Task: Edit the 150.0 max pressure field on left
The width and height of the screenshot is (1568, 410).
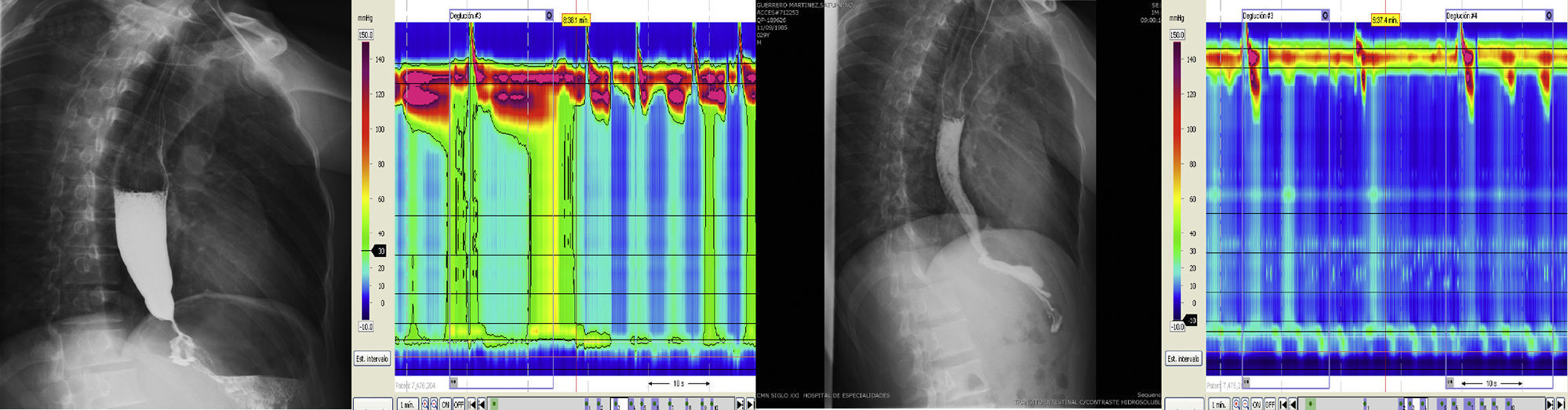Action: click(x=366, y=35)
